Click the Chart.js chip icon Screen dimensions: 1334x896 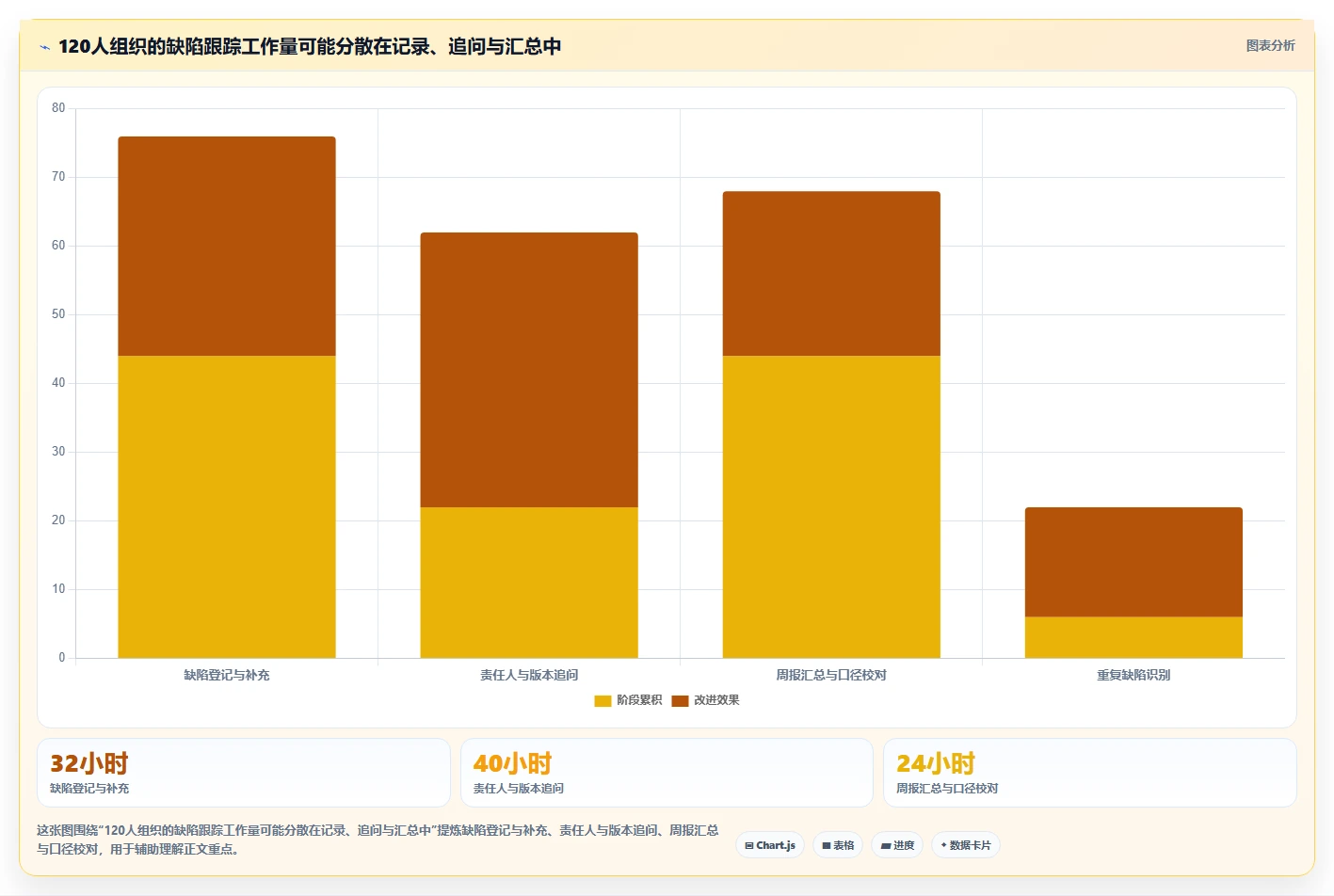click(x=749, y=845)
